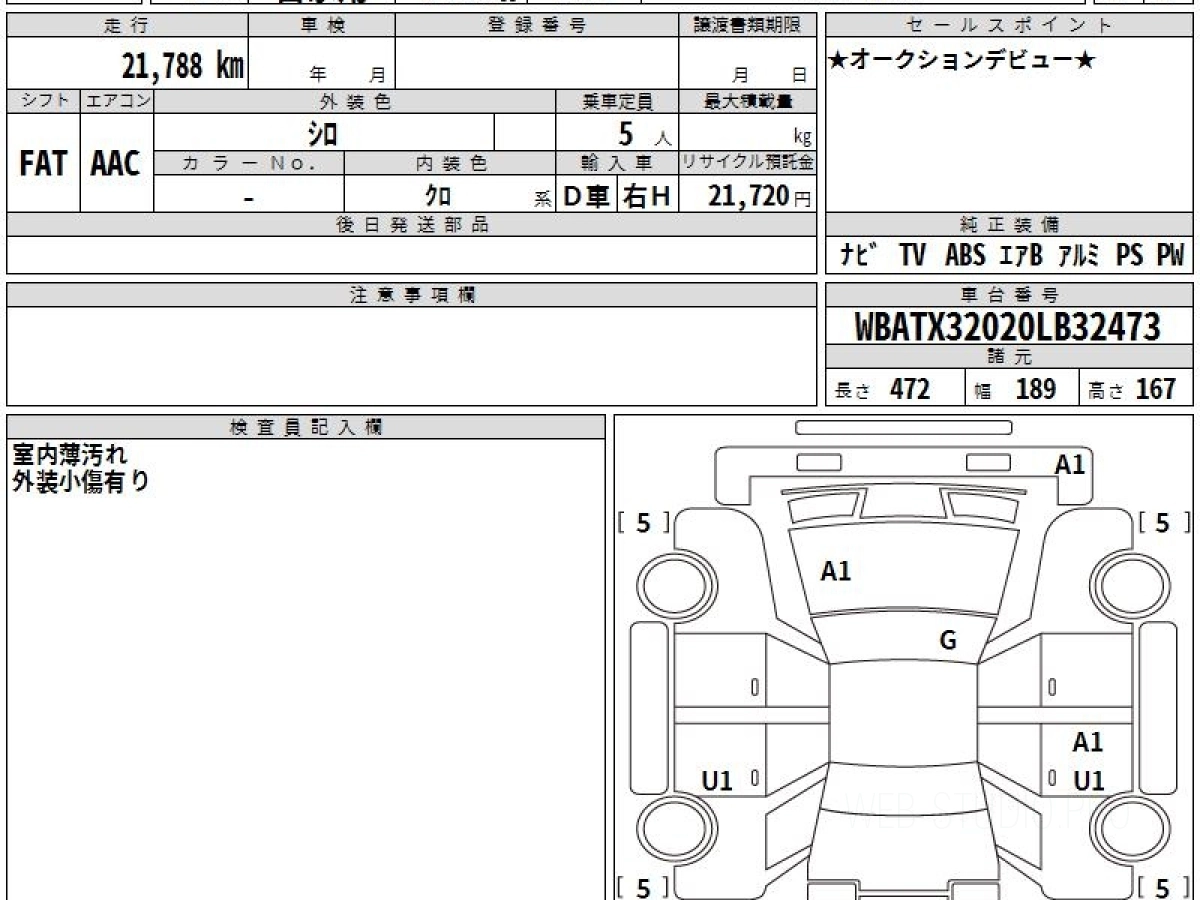Viewport: 1200px width, 900px height.
Task: Select the 乗車定員 header
Action: (x=618, y=101)
